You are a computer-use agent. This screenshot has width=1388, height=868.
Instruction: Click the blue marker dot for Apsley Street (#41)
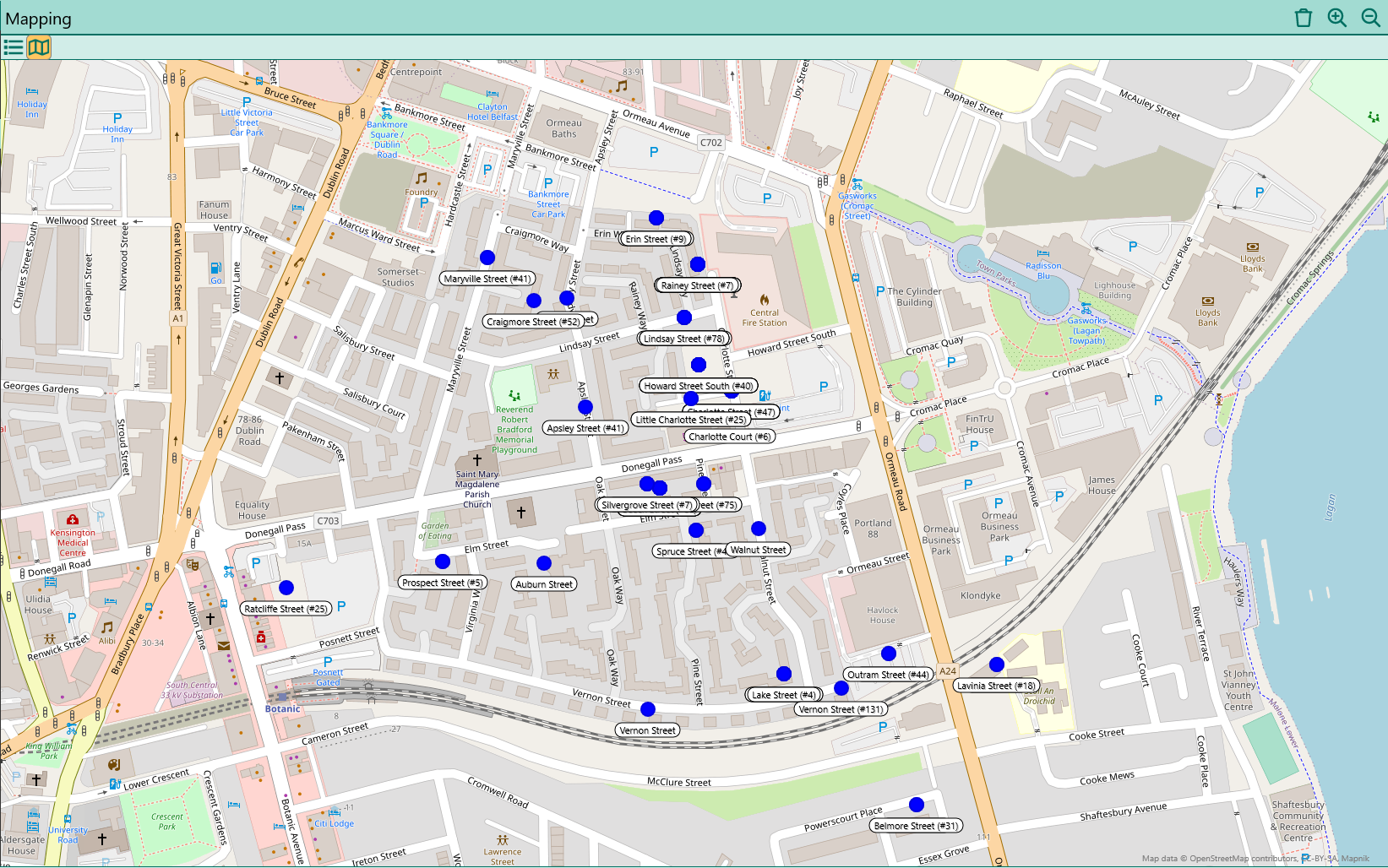click(585, 407)
